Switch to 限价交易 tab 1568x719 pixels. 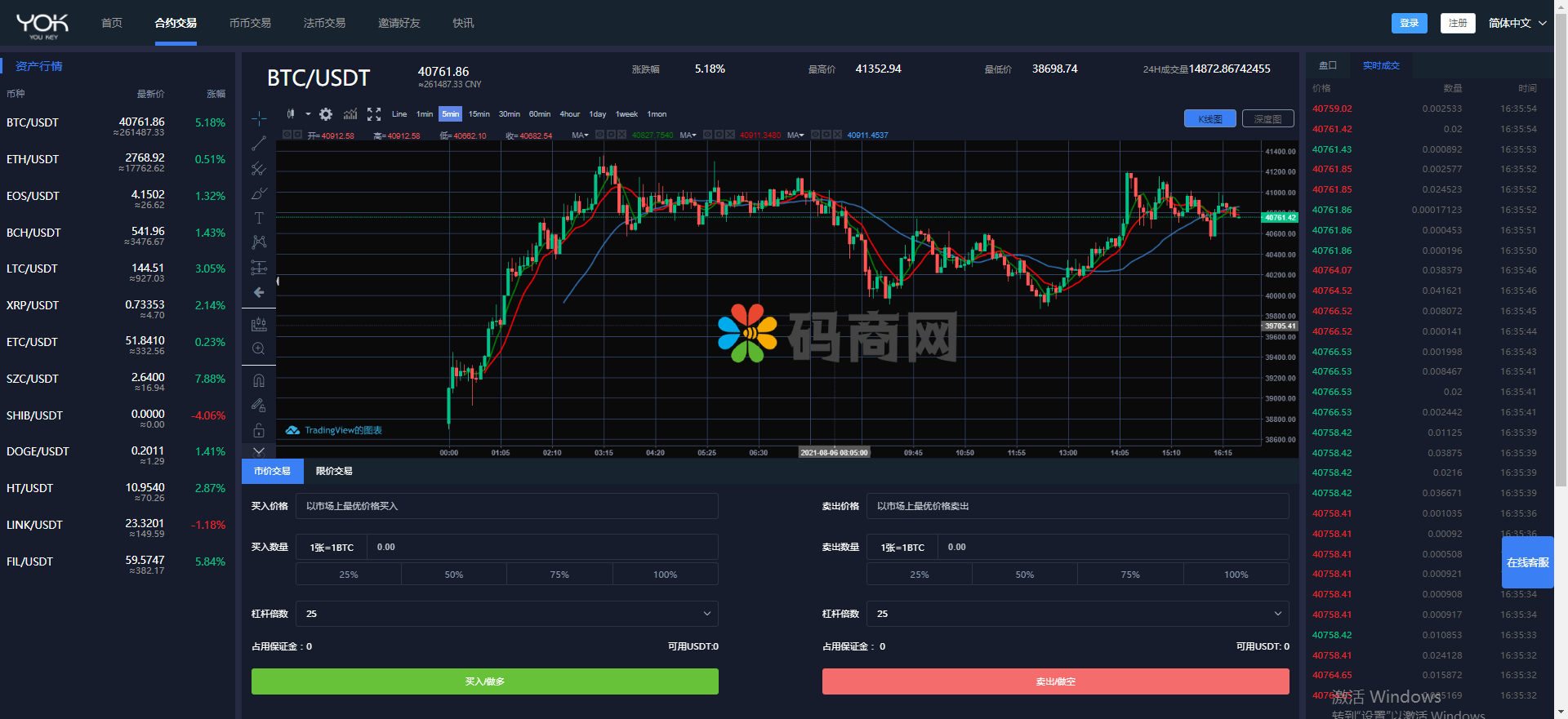click(334, 471)
